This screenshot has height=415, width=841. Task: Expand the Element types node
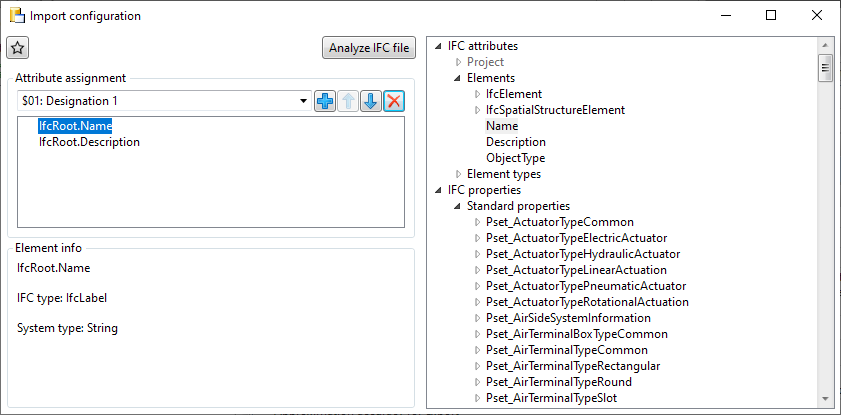pyautogui.click(x=458, y=174)
